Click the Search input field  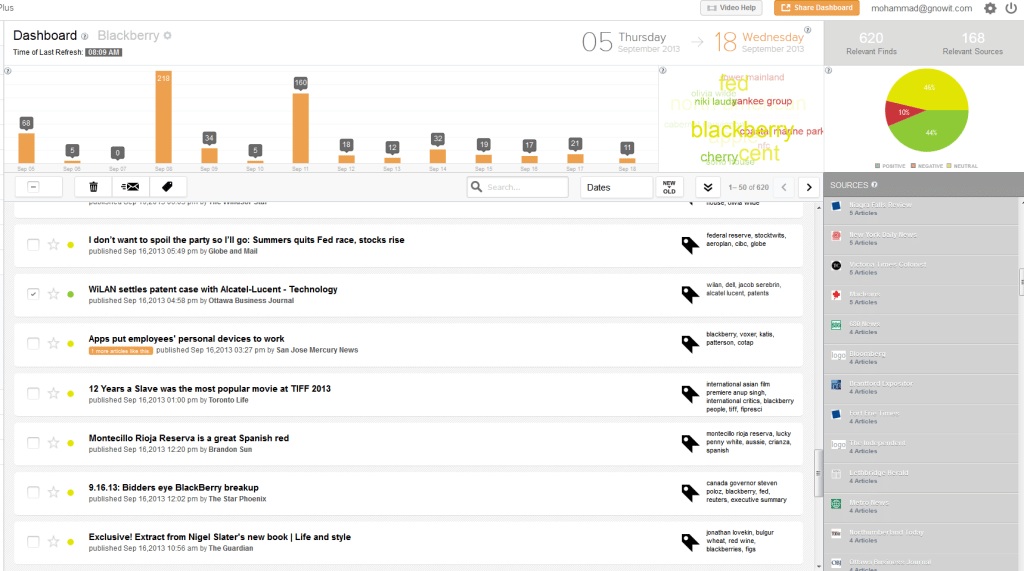[518, 187]
